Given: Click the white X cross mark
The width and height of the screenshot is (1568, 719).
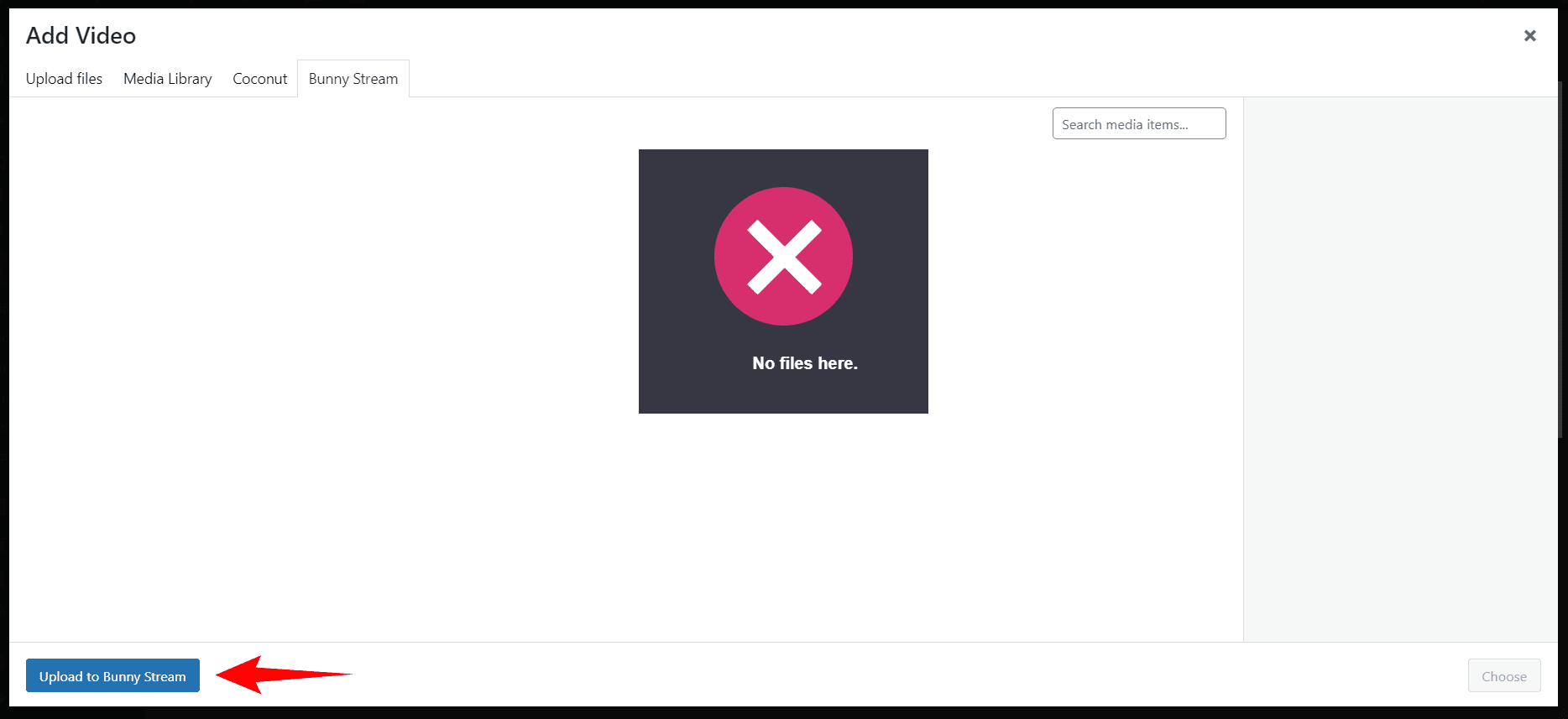Looking at the screenshot, I should (x=784, y=257).
